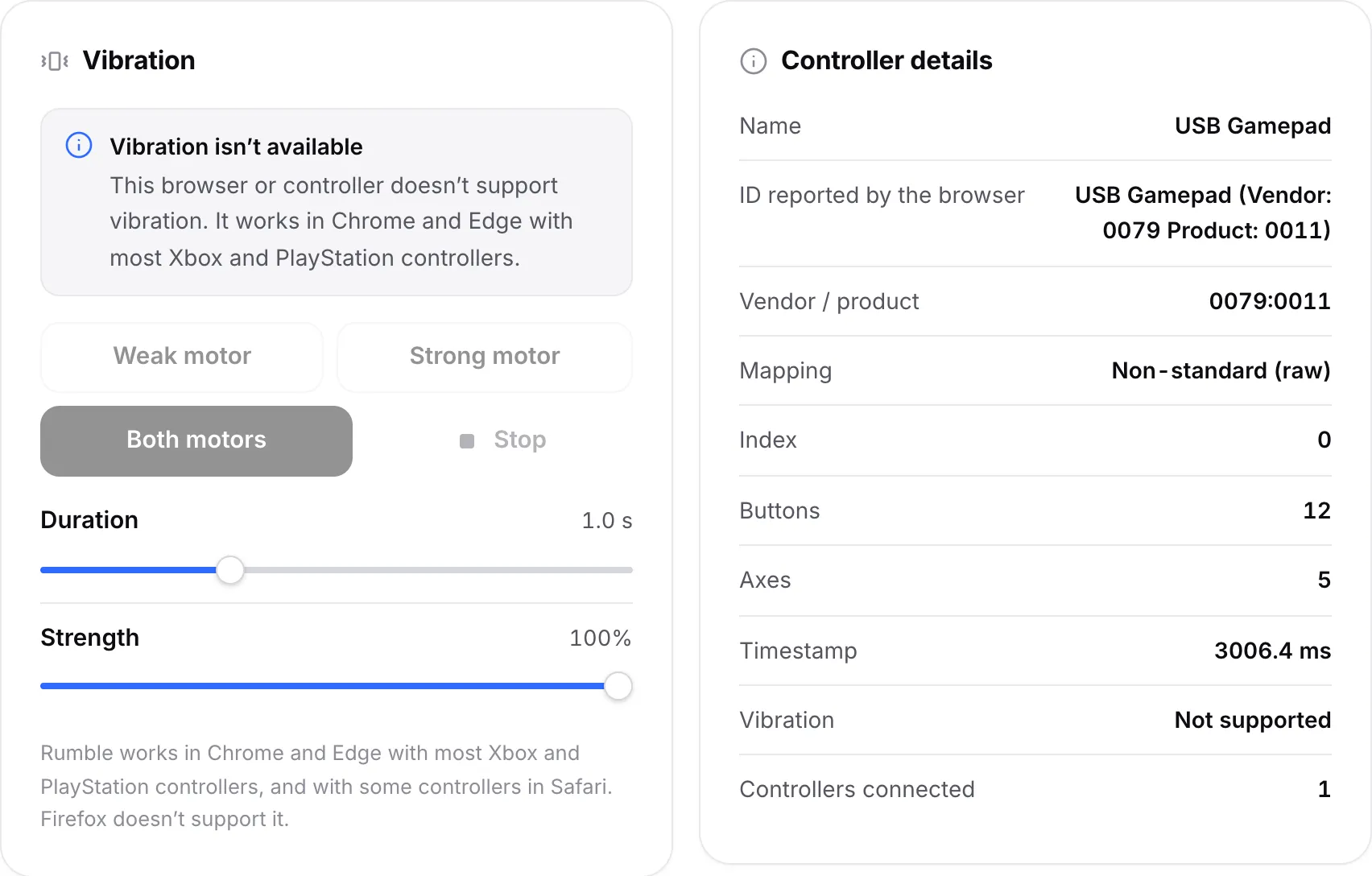Image resolution: width=1372 pixels, height=876 pixels.
Task: Click the Not supported vibration status
Action: click(x=1252, y=720)
